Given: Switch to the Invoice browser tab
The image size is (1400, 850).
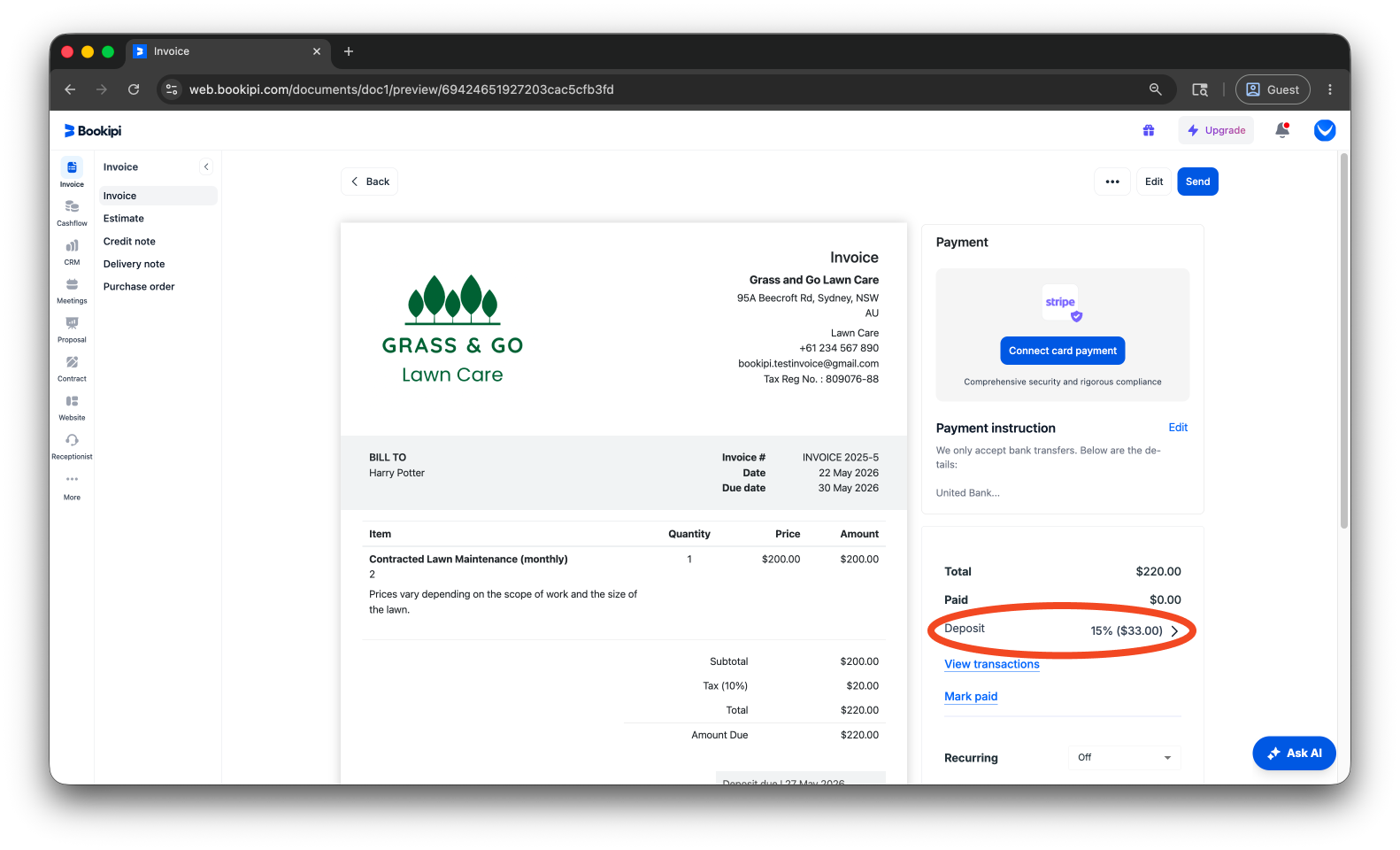Looking at the screenshot, I should point(228,51).
